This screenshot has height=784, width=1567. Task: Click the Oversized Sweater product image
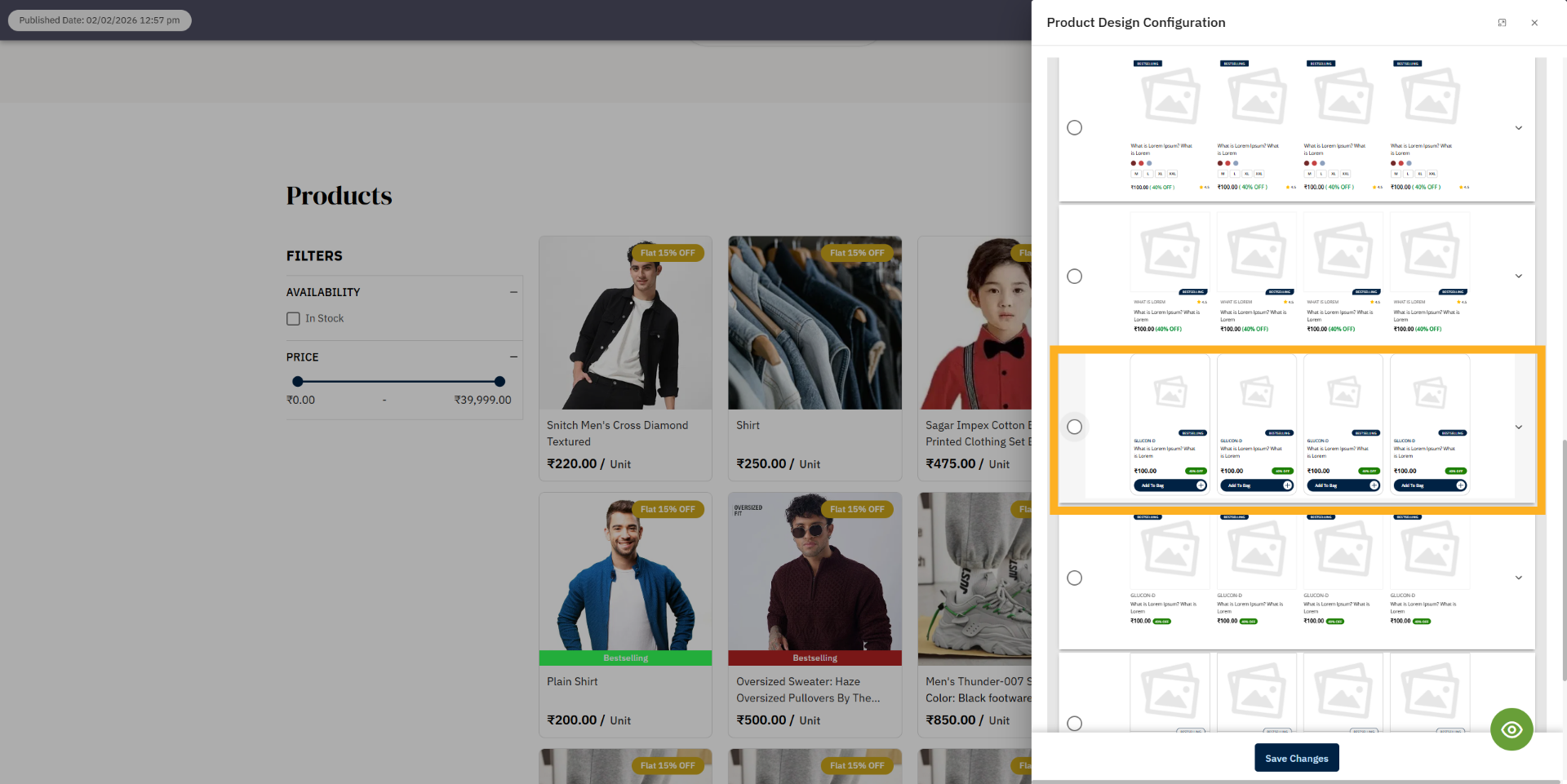point(814,571)
